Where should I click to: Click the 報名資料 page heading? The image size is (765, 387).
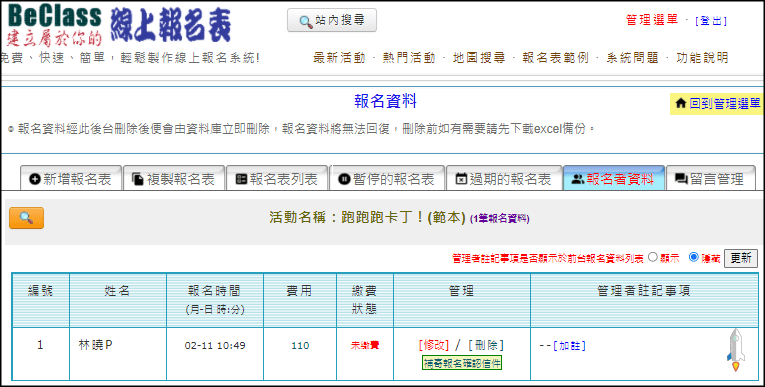[x=385, y=102]
